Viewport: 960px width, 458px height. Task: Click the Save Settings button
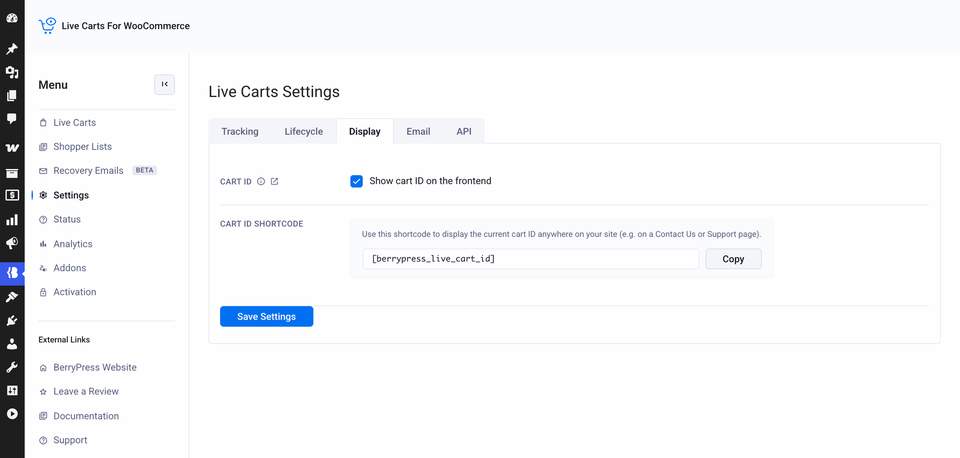[x=267, y=317]
